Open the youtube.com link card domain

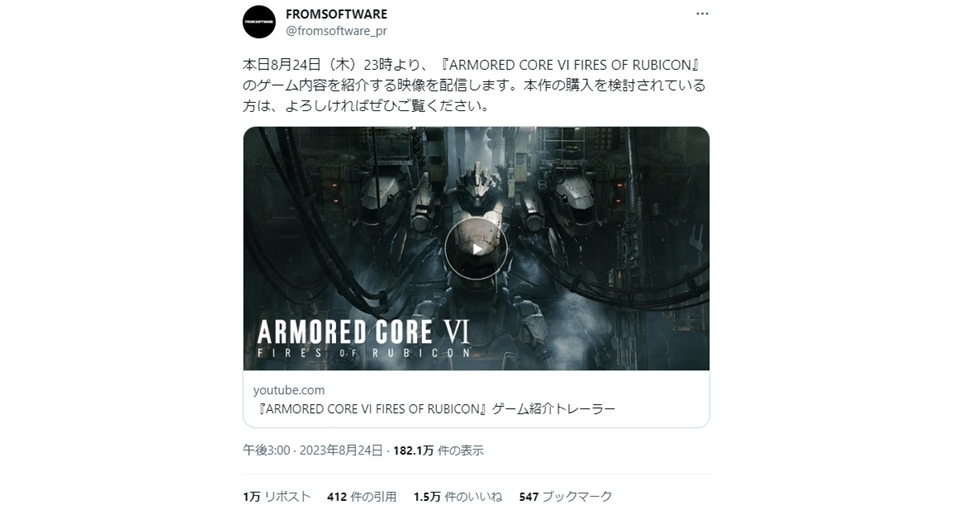click(x=289, y=390)
